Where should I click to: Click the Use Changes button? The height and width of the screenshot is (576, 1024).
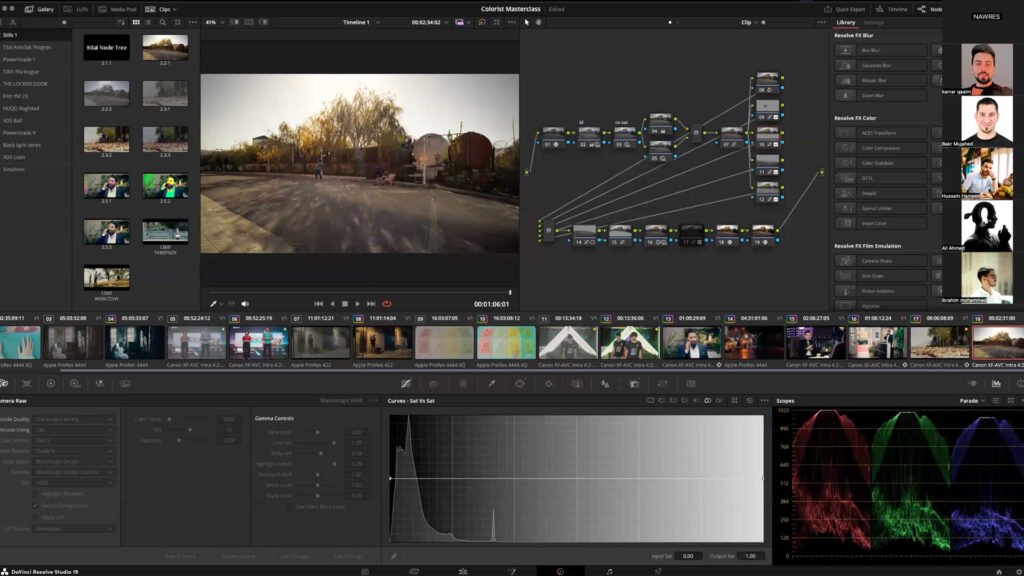coord(295,556)
